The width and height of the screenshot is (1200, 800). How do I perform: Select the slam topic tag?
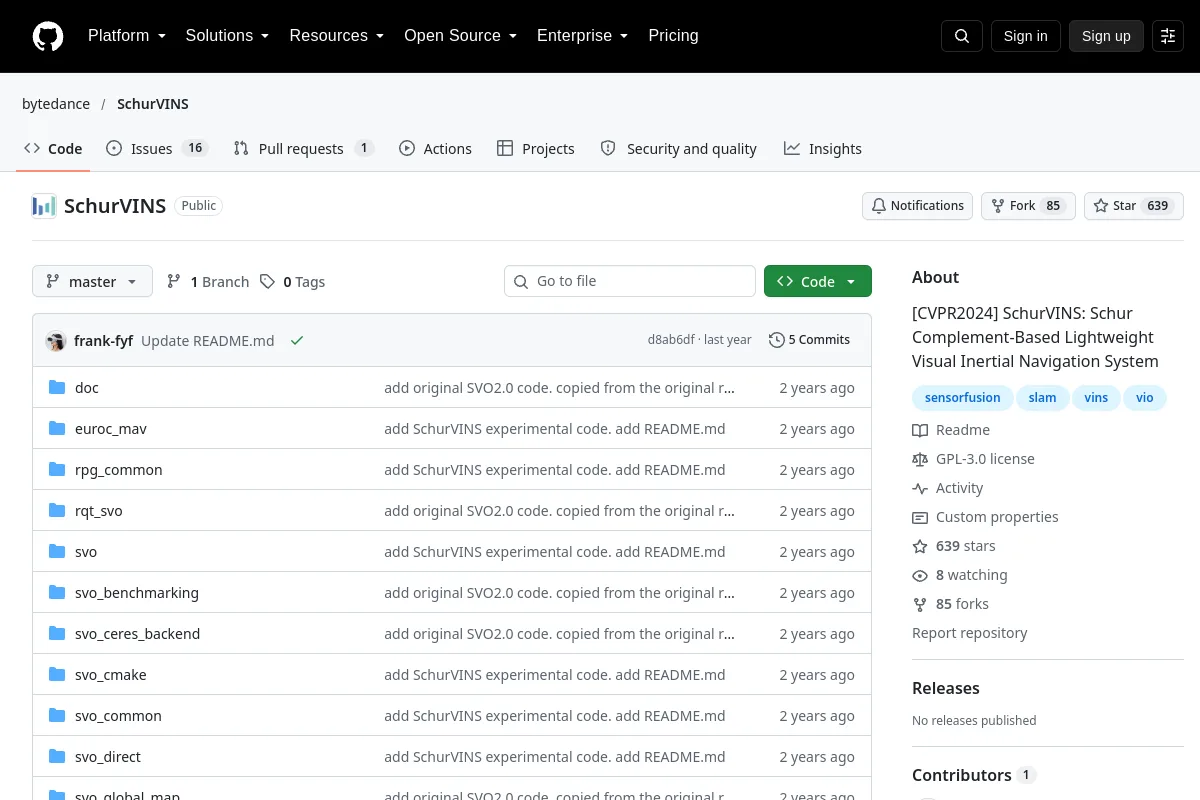pyautogui.click(x=1042, y=398)
